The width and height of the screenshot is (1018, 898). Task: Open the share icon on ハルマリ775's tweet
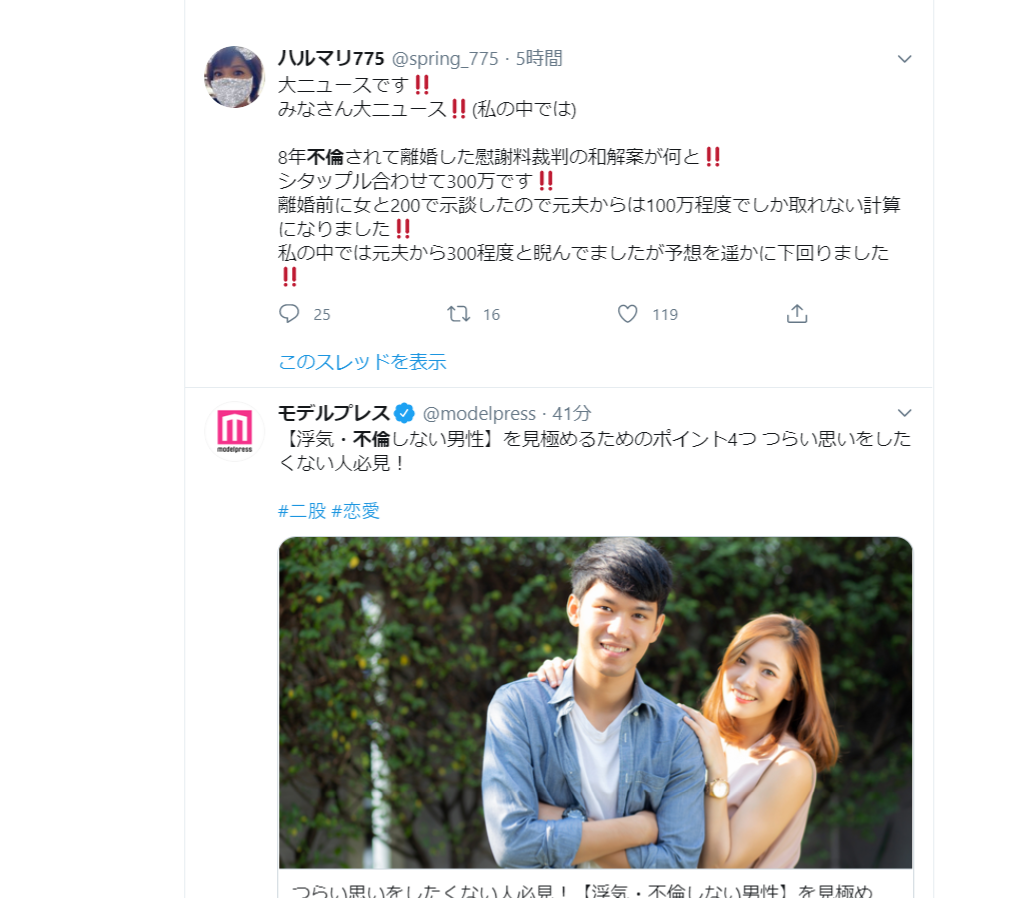coord(796,313)
